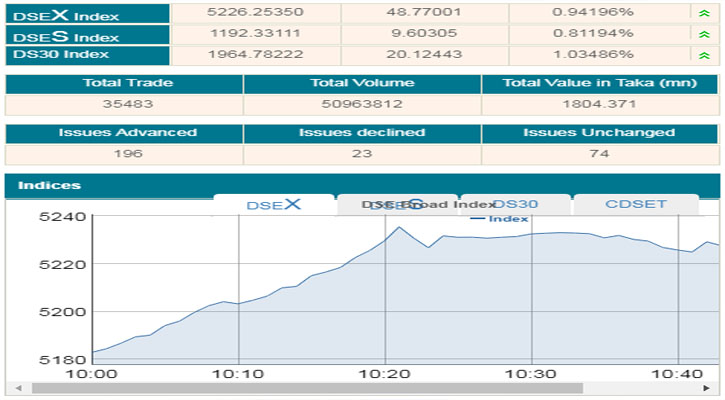Select the Issues Advanced header
This screenshot has width=725, height=400.
(x=123, y=133)
